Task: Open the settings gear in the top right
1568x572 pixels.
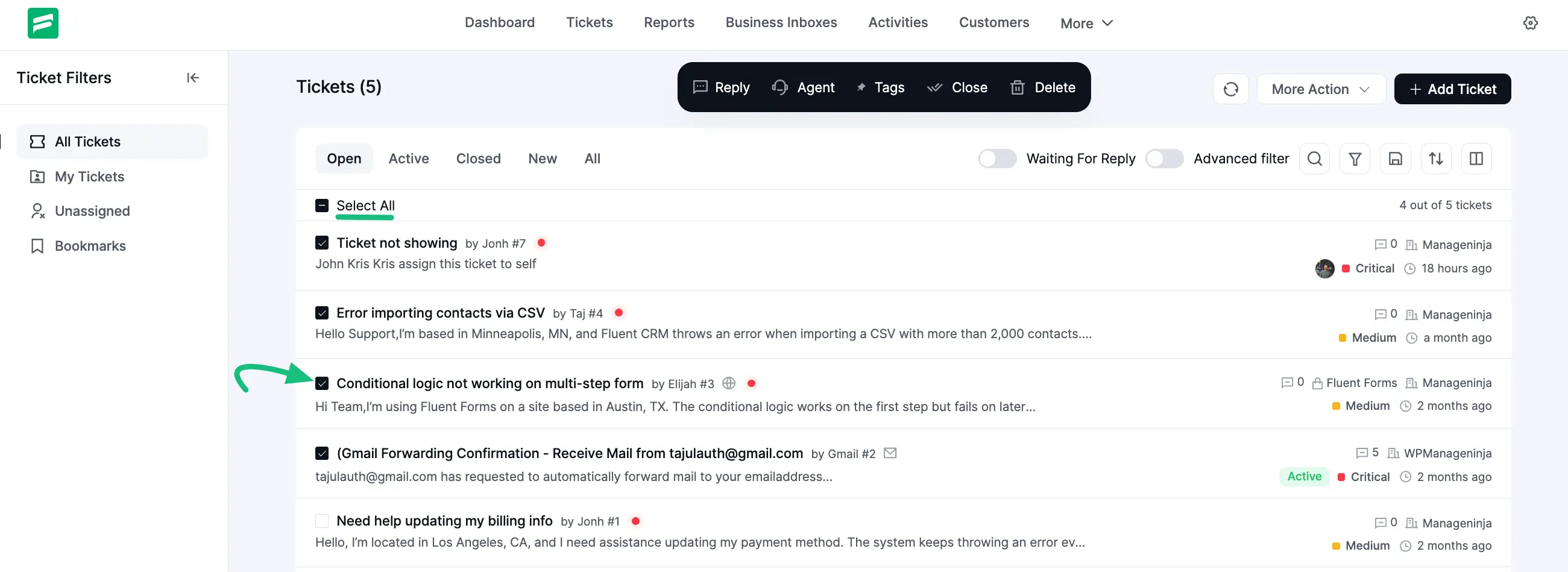Action: point(1531,22)
